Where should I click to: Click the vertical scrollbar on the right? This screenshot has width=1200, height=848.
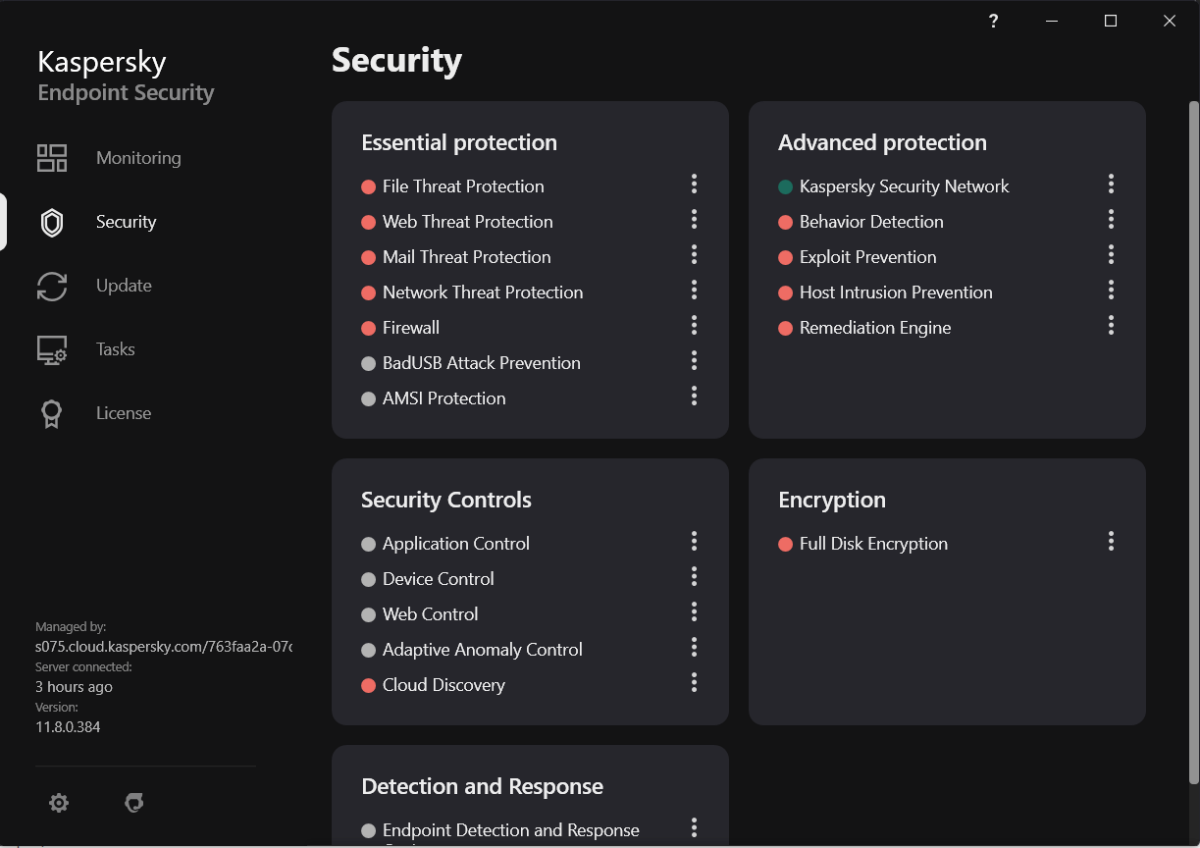pyautogui.click(x=1193, y=400)
